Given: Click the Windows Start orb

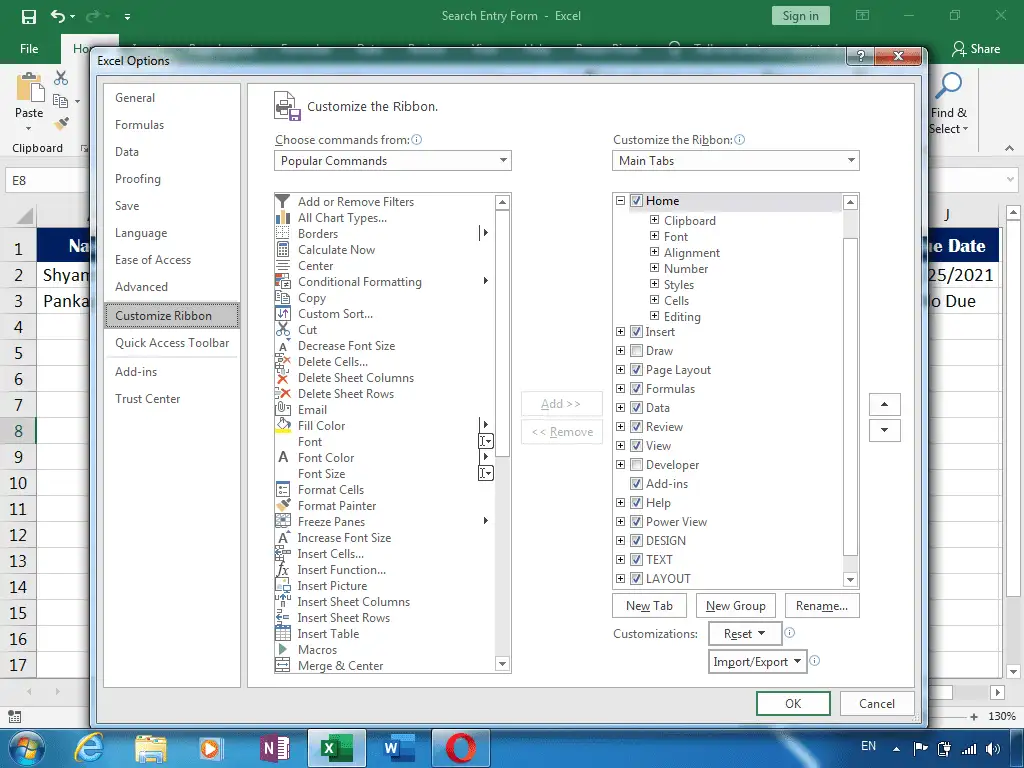Looking at the screenshot, I should [25, 748].
